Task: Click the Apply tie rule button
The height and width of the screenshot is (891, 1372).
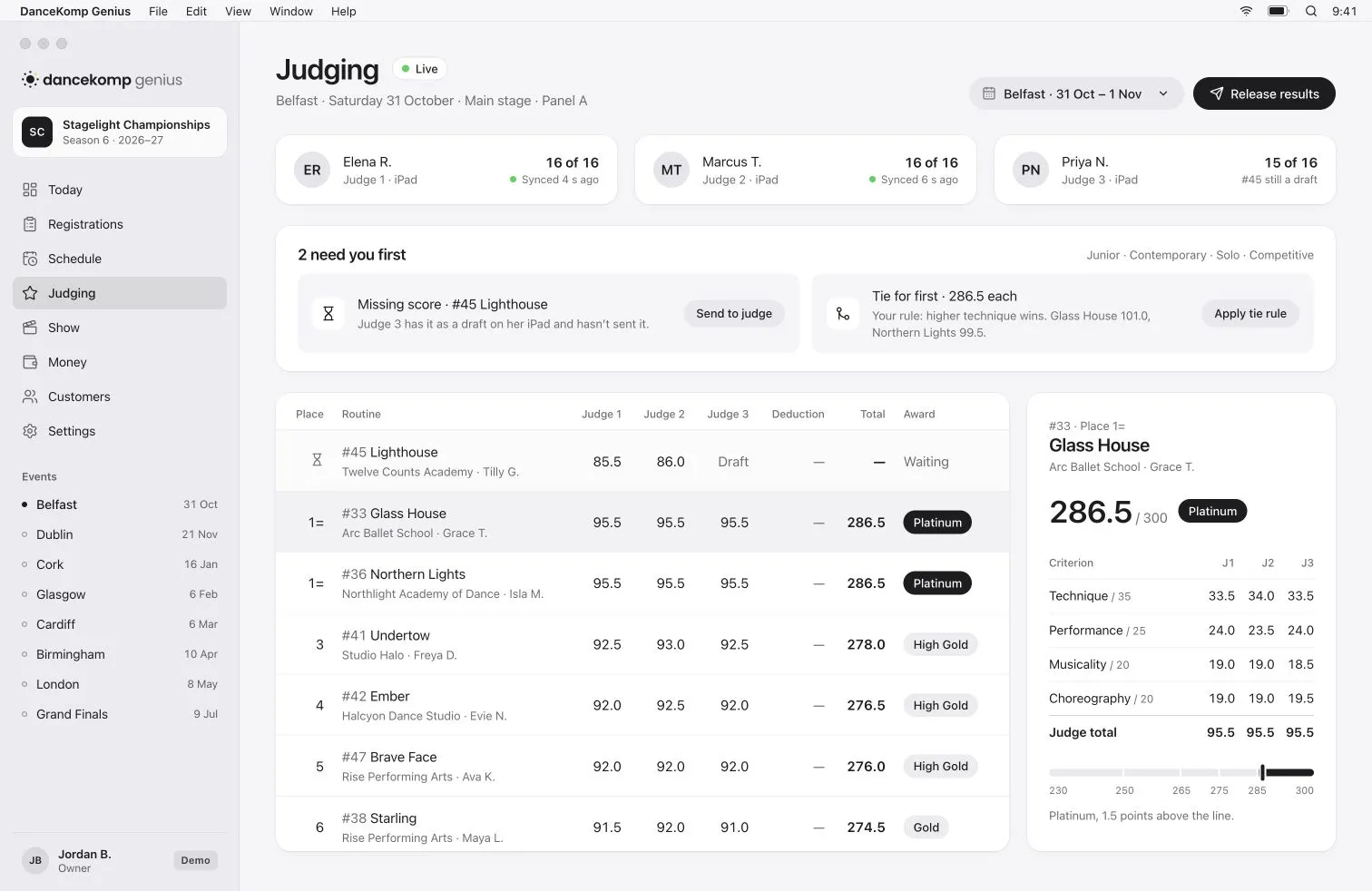Action: coord(1250,314)
